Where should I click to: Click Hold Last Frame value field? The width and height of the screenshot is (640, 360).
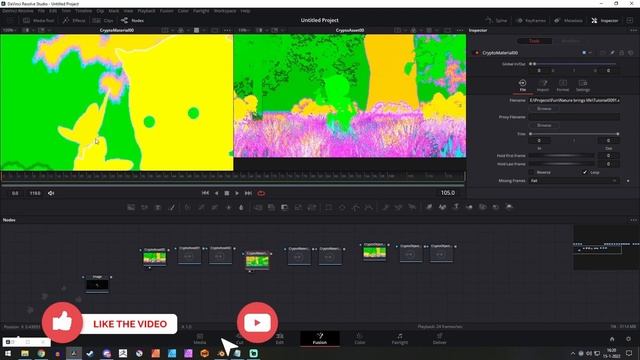click(609, 164)
